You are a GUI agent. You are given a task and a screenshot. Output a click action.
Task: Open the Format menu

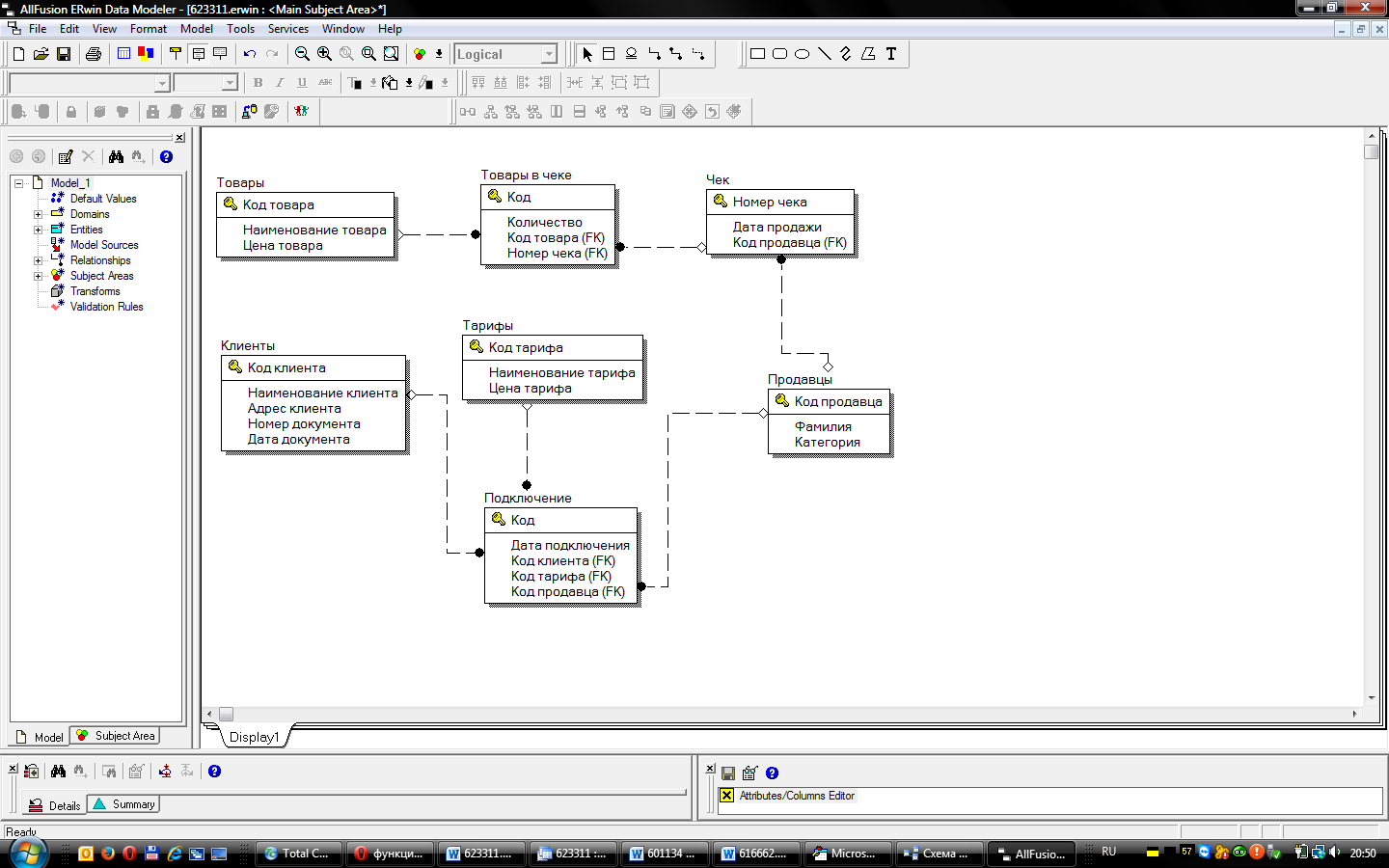tap(148, 29)
